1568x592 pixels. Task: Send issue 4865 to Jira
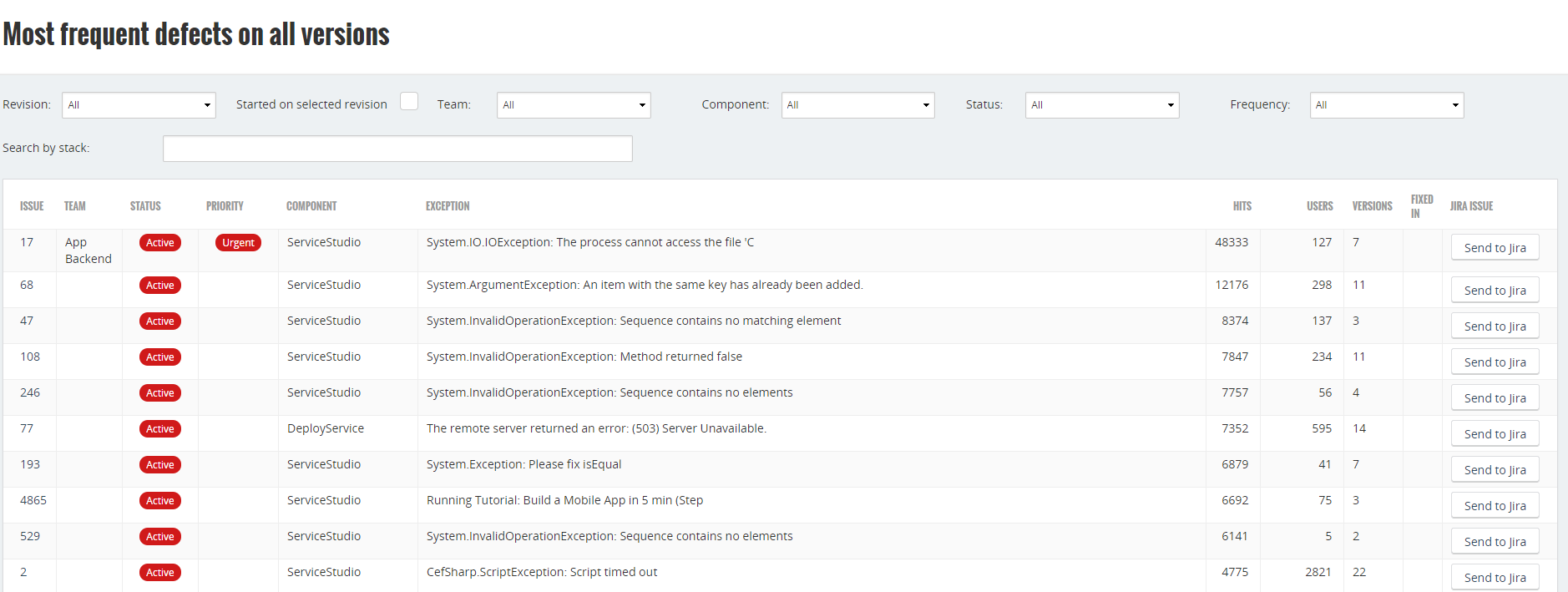coord(1495,506)
